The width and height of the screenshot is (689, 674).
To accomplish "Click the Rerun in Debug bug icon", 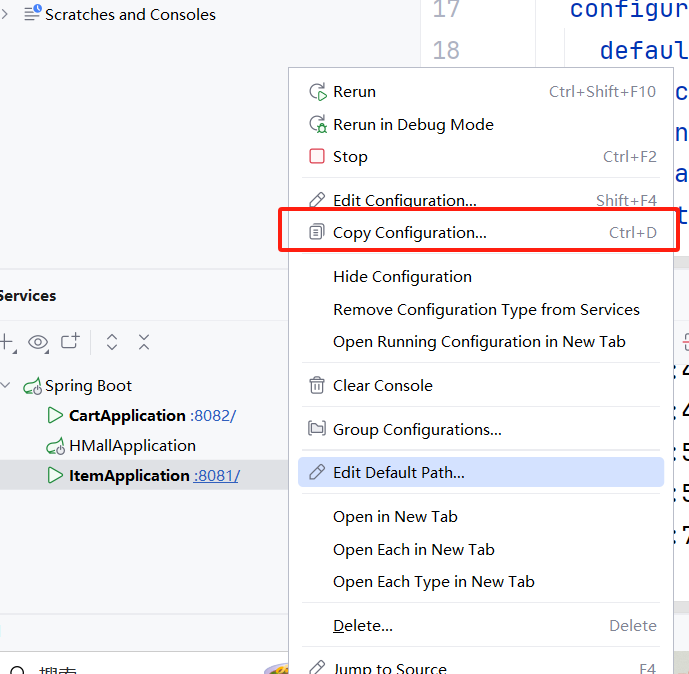I will pos(317,124).
